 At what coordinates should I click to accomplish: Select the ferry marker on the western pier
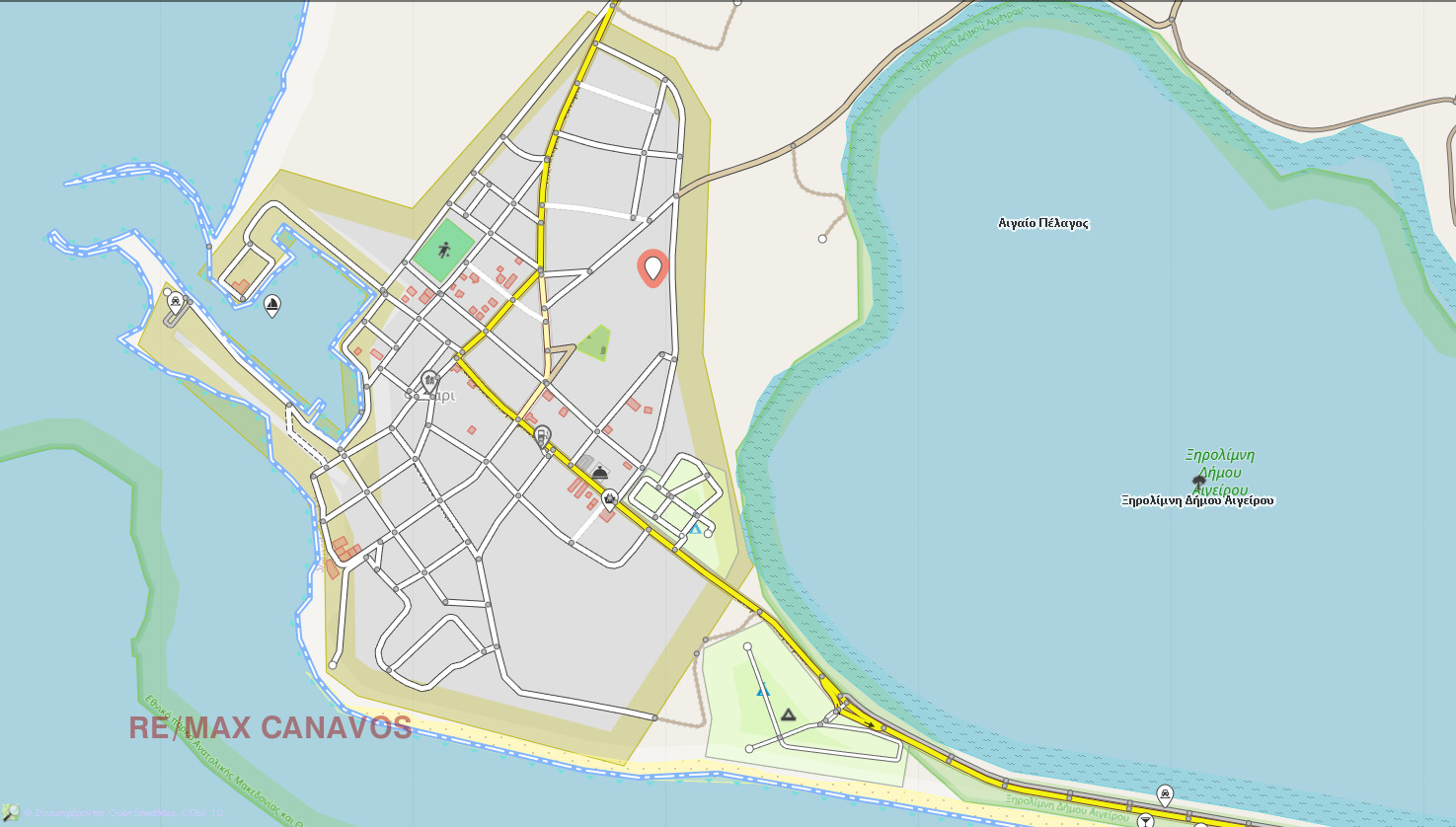pos(176,300)
